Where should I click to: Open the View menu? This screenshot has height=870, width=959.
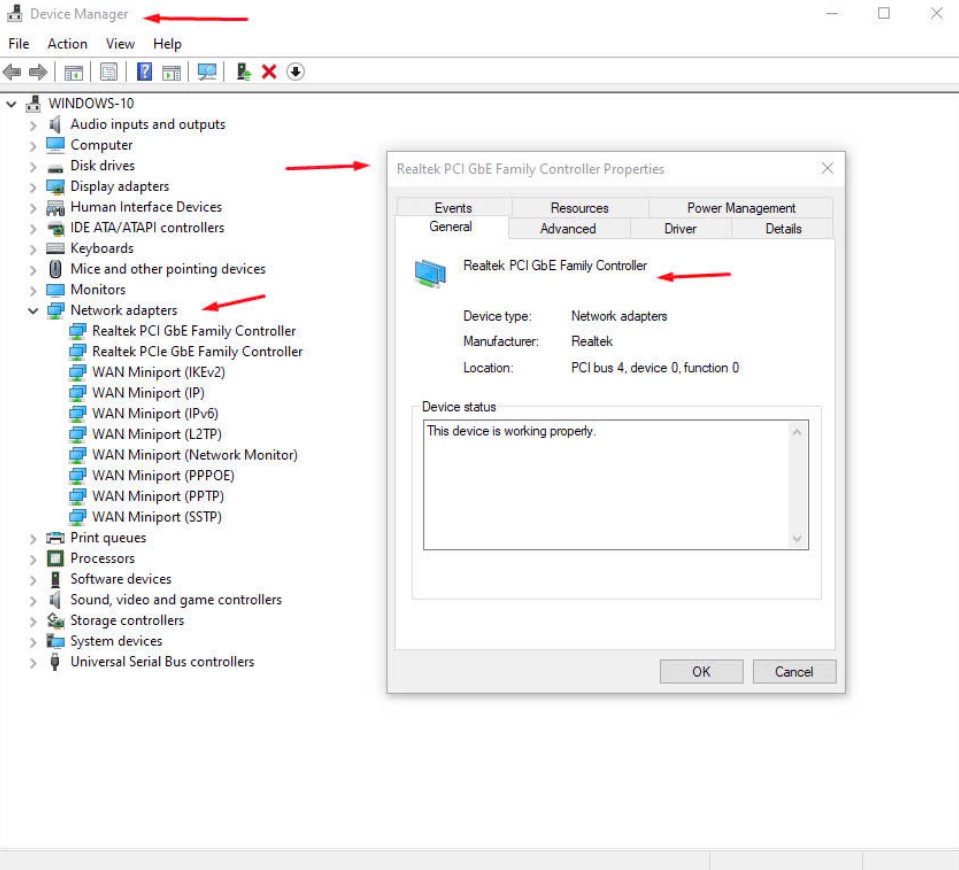click(120, 44)
